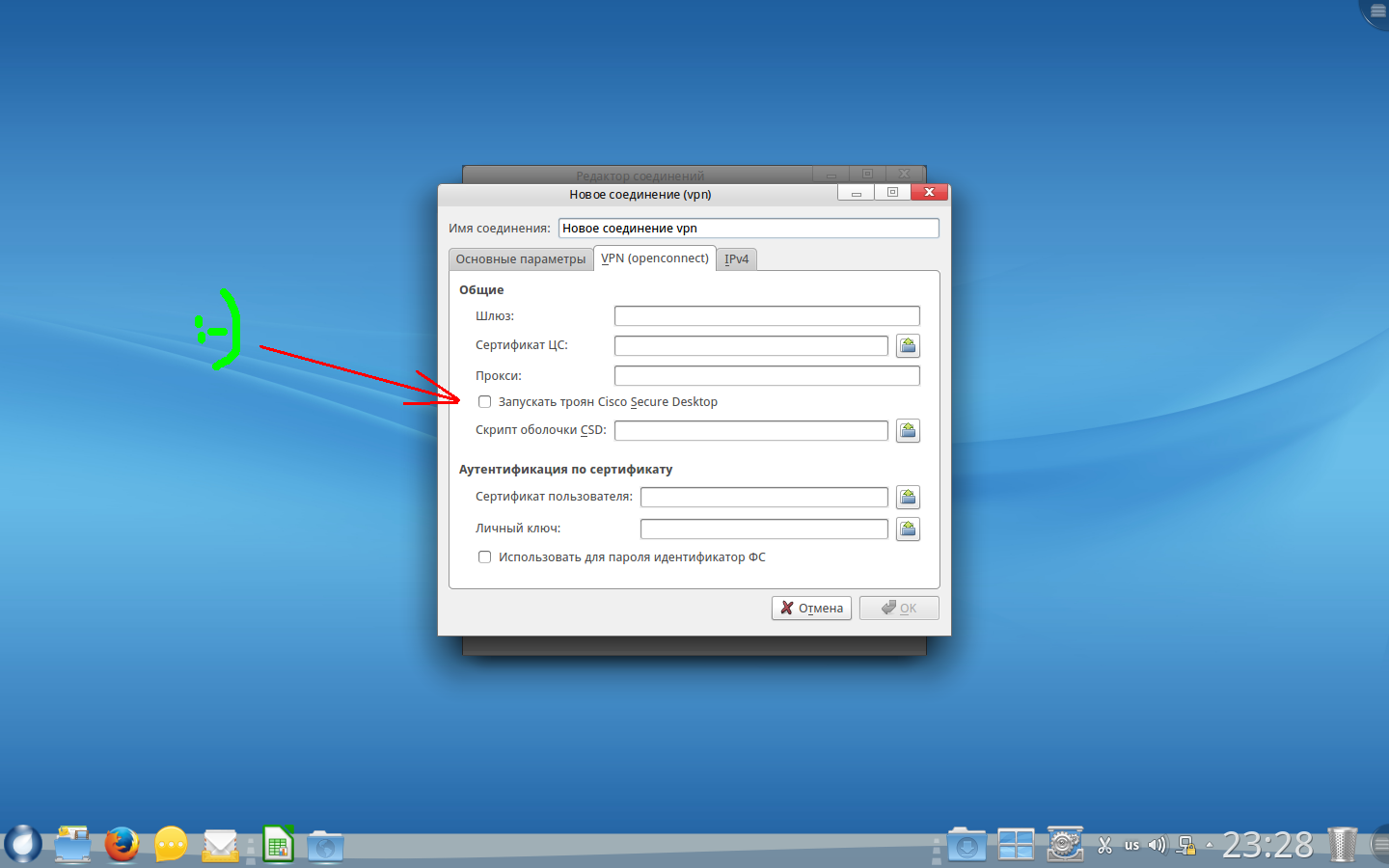
Task: Click the Сертификат пользователя input field
Action: 764,497
